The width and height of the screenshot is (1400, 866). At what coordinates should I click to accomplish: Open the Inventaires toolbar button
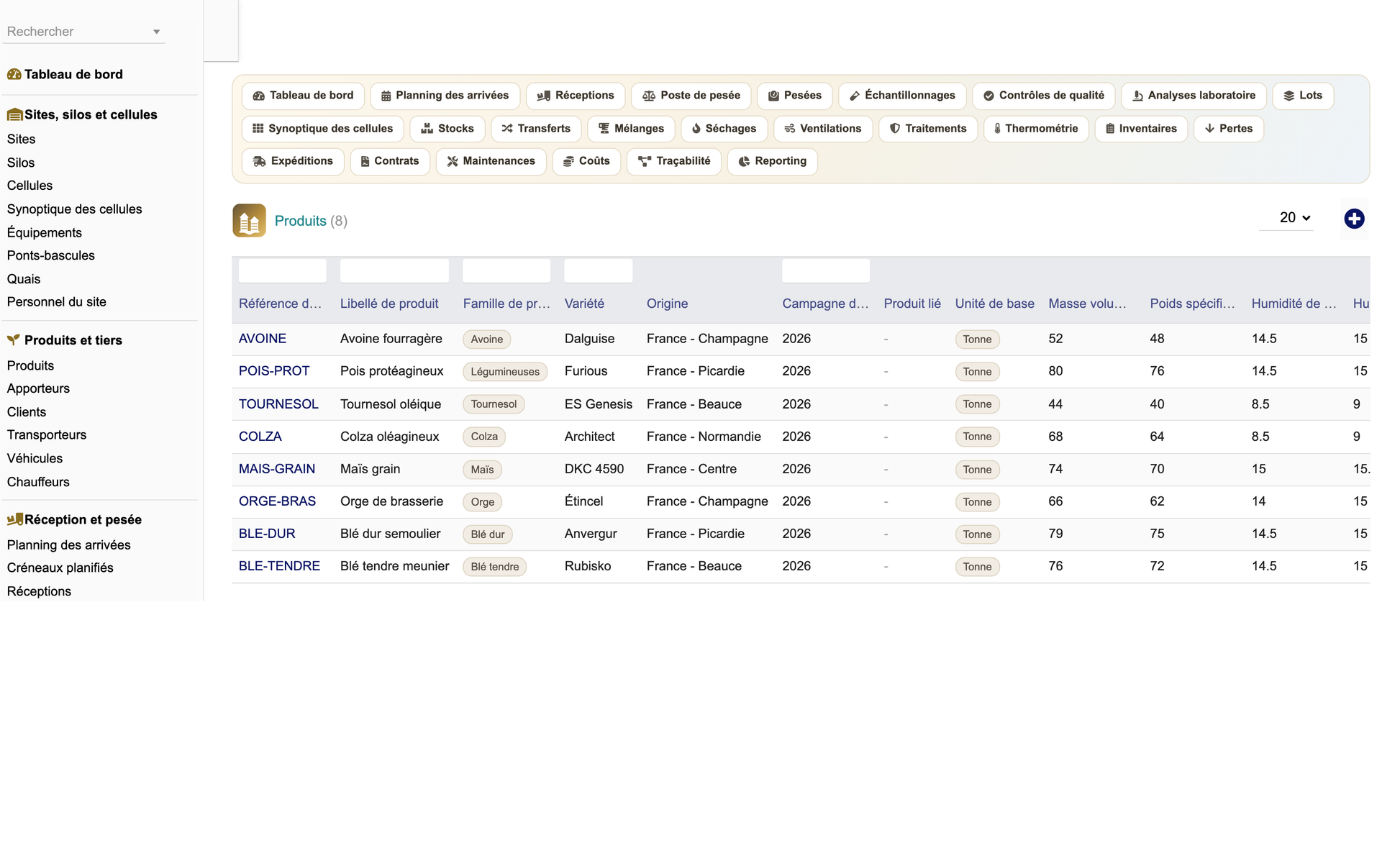click(1141, 129)
